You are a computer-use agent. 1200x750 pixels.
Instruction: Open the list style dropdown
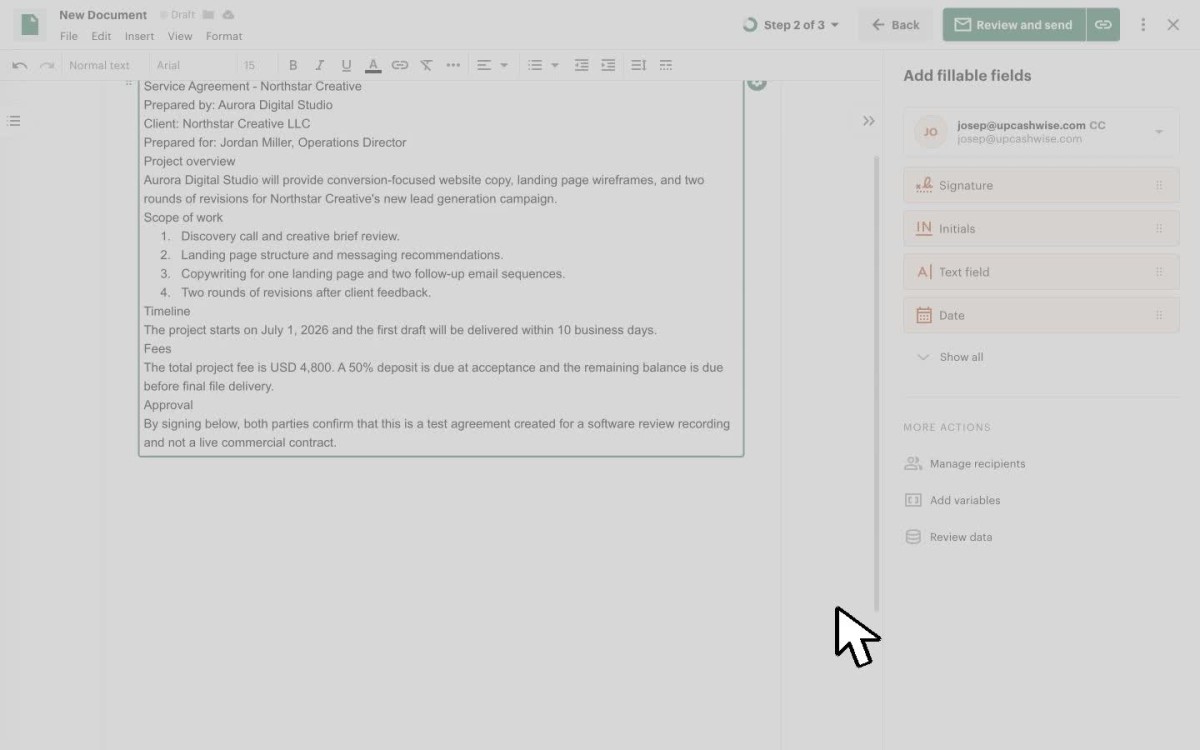tap(543, 65)
